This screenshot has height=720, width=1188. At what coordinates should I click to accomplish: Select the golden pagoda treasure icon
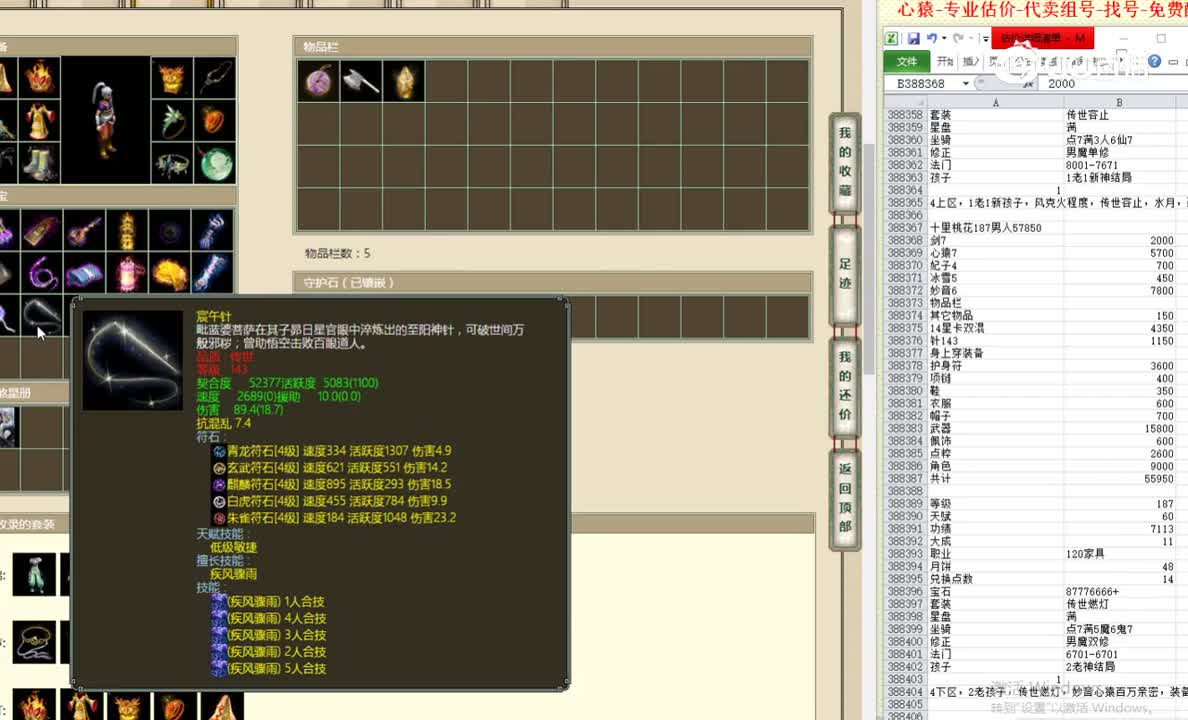coord(127,230)
